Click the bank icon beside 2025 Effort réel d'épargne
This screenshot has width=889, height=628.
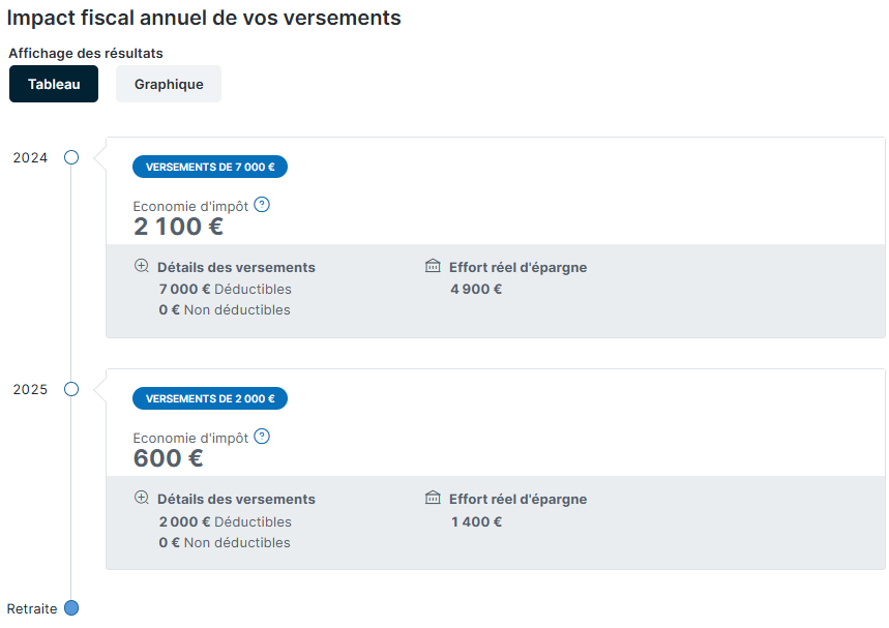pyautogui.click(x=433, y=497)
